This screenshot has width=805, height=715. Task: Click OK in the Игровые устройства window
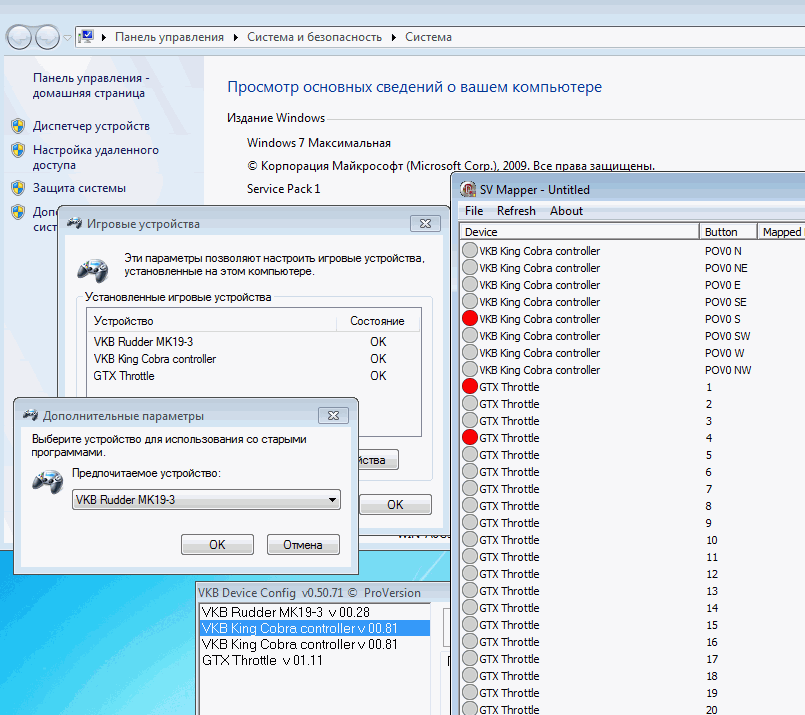coord(395,505)
